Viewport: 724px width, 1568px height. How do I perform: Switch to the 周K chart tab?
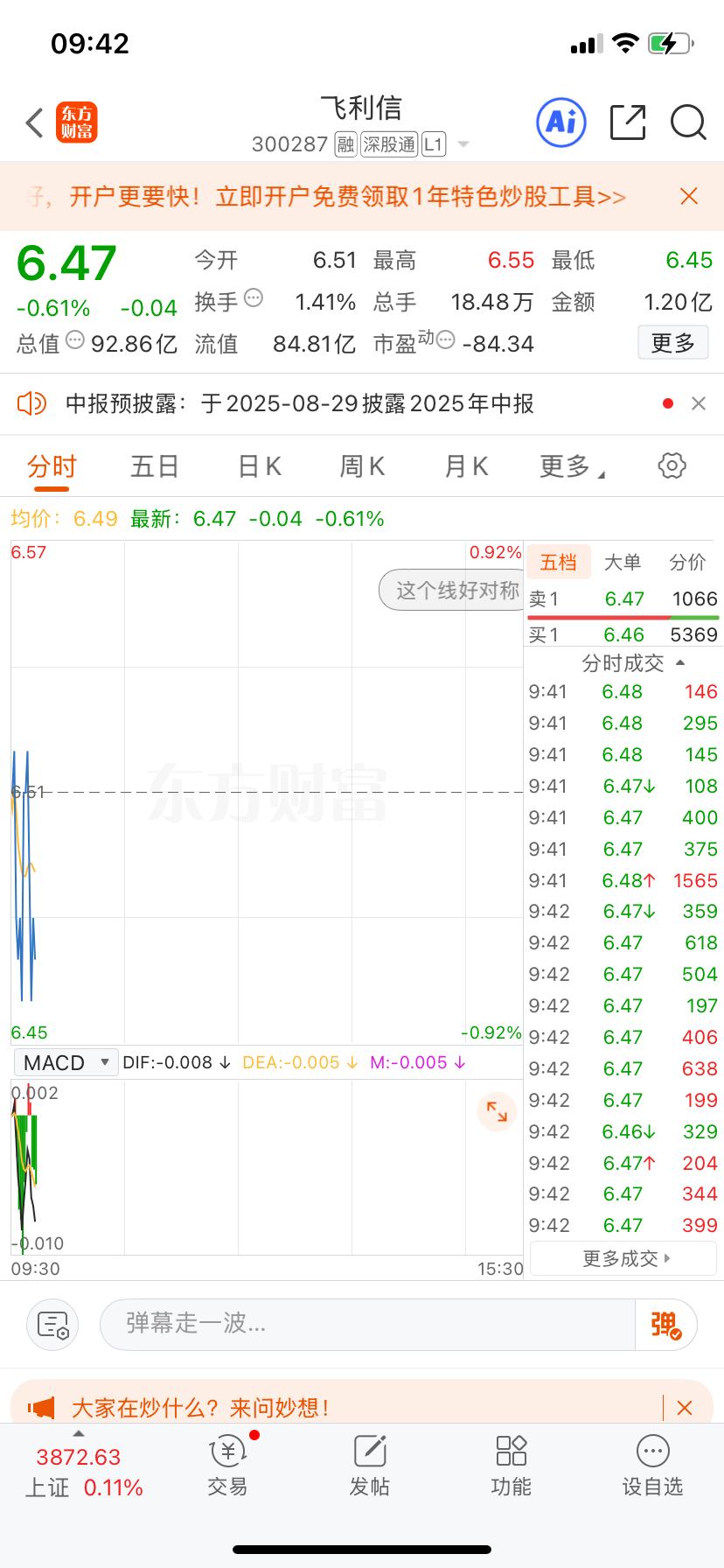click(362, 466)
